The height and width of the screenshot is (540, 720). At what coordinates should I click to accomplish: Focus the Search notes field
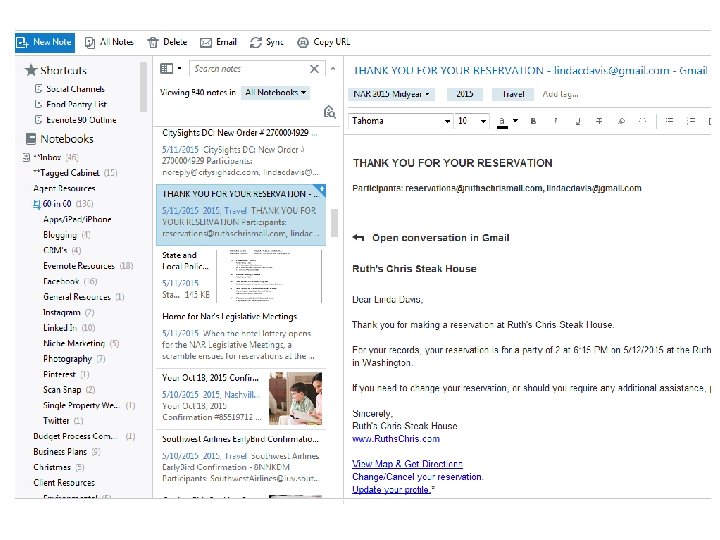coord(248,69)
